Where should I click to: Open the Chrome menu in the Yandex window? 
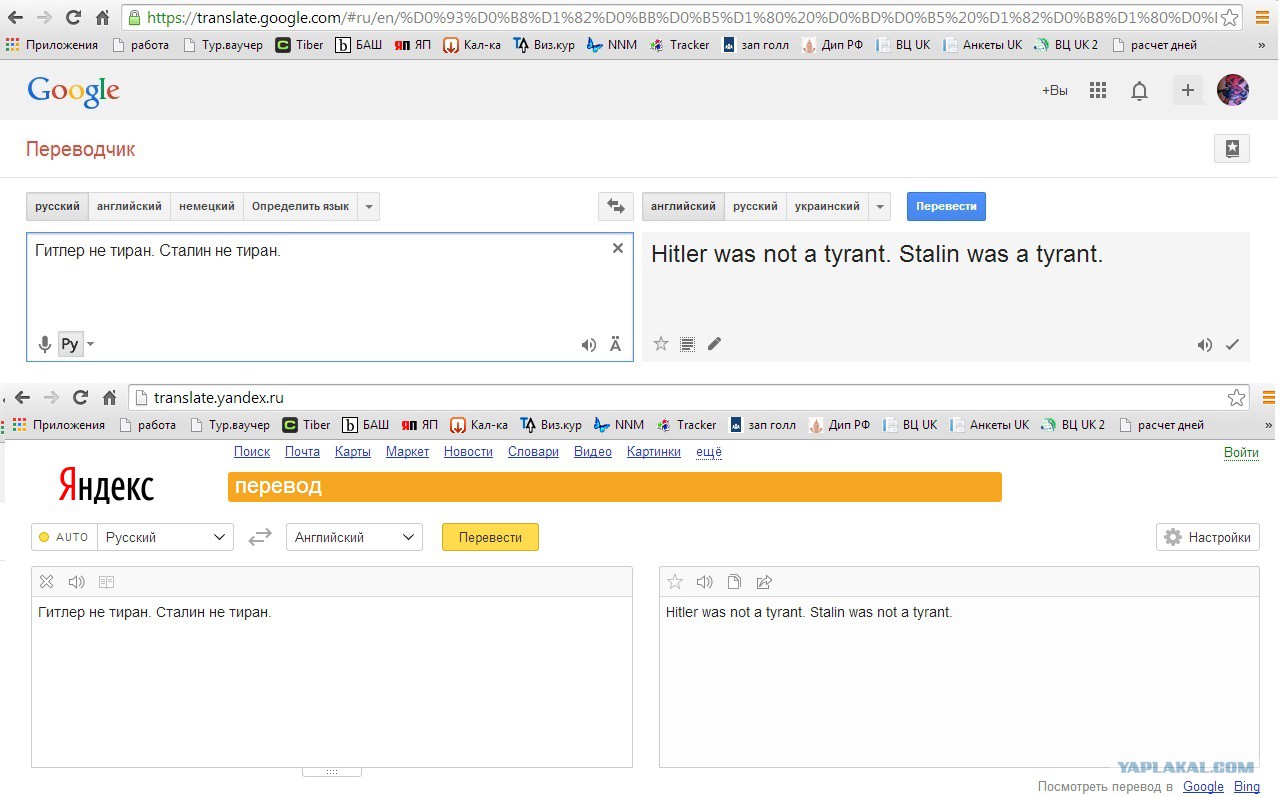1269,397
